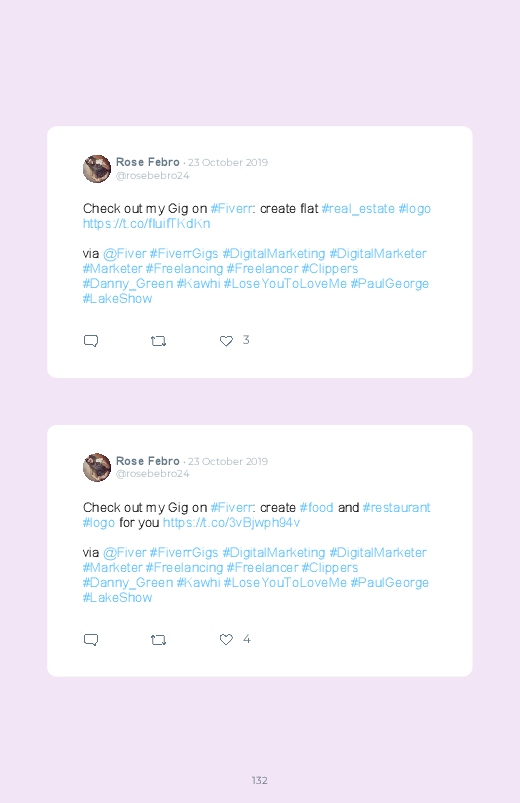
Task: Click #DigitalMarketing hashtag in first tweet
Action: click(x=274, y=253)
